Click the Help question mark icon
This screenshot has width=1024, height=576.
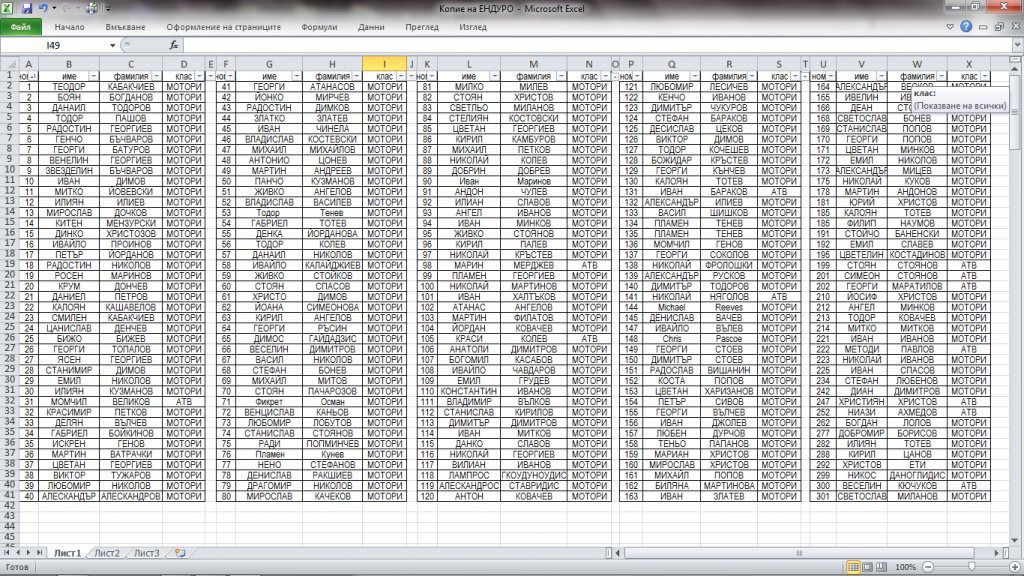(x=967, y=27)
